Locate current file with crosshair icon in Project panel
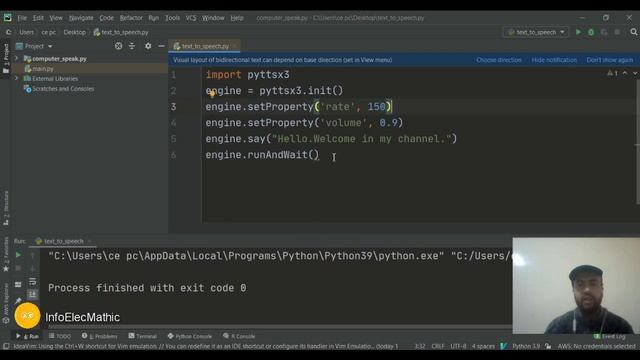 coord(118,46)
